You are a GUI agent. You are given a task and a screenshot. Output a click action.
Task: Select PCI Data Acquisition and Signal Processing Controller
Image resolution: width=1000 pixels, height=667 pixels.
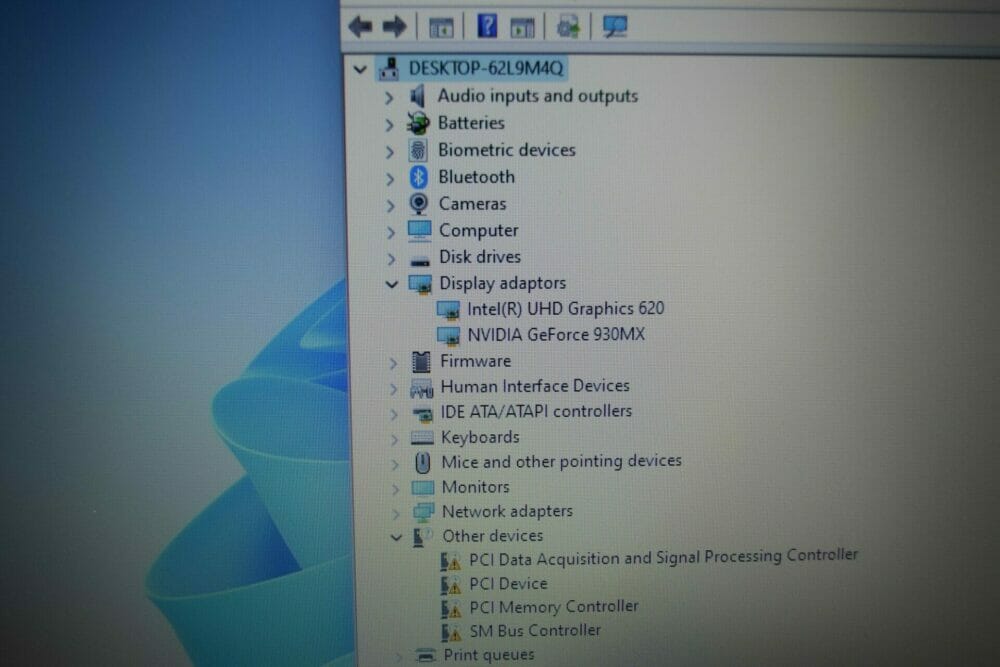point(663,557)
